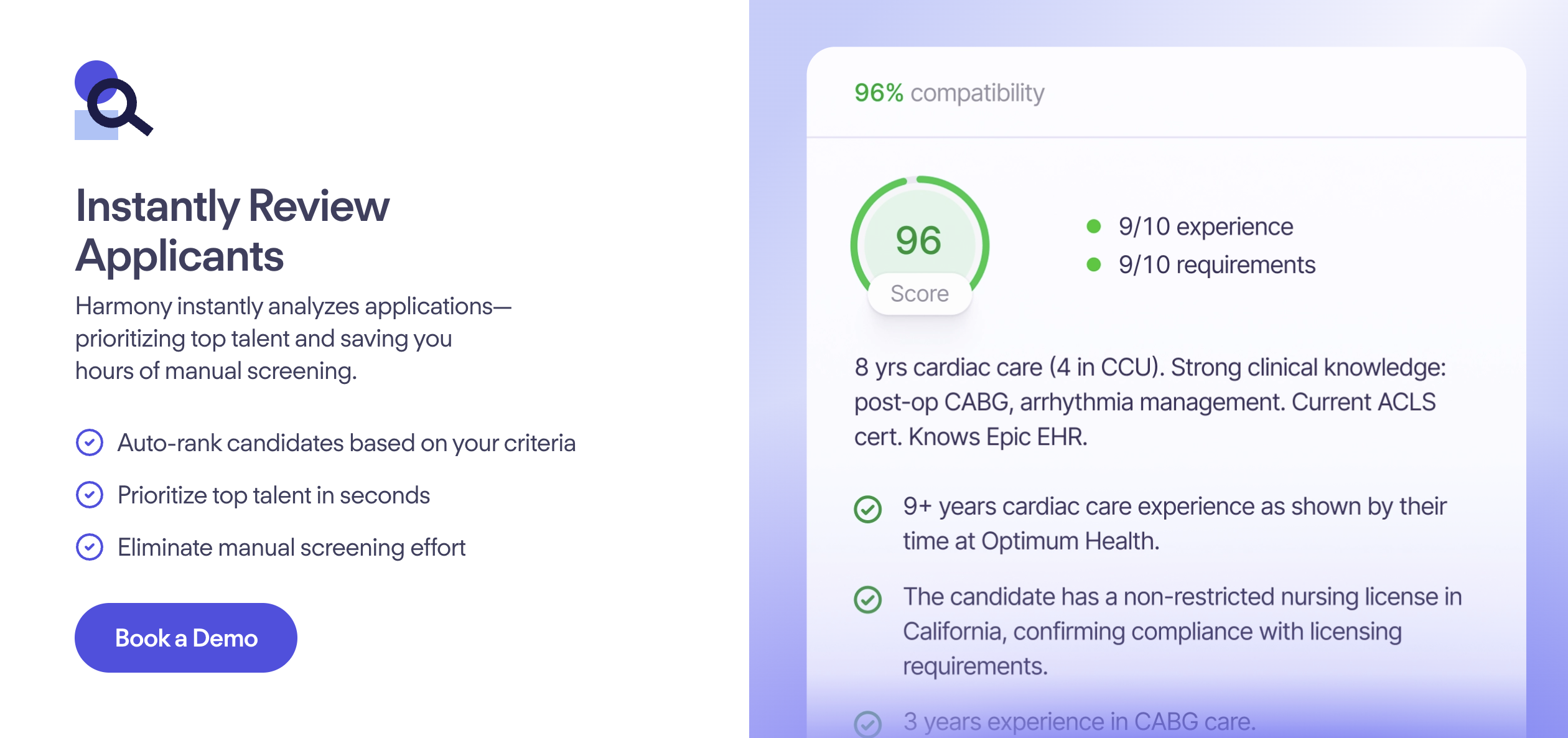The width and height of the screenshot is (1568, 738).
Task: Click the checkmark beside Prioritize top talent
Action: point(90,495)
